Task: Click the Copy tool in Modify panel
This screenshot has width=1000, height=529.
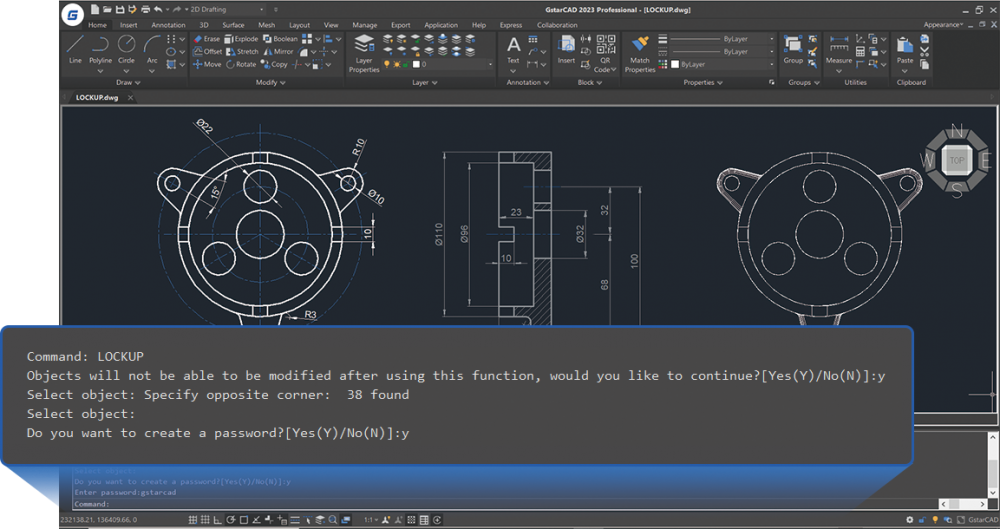Action: pos(274,64)
